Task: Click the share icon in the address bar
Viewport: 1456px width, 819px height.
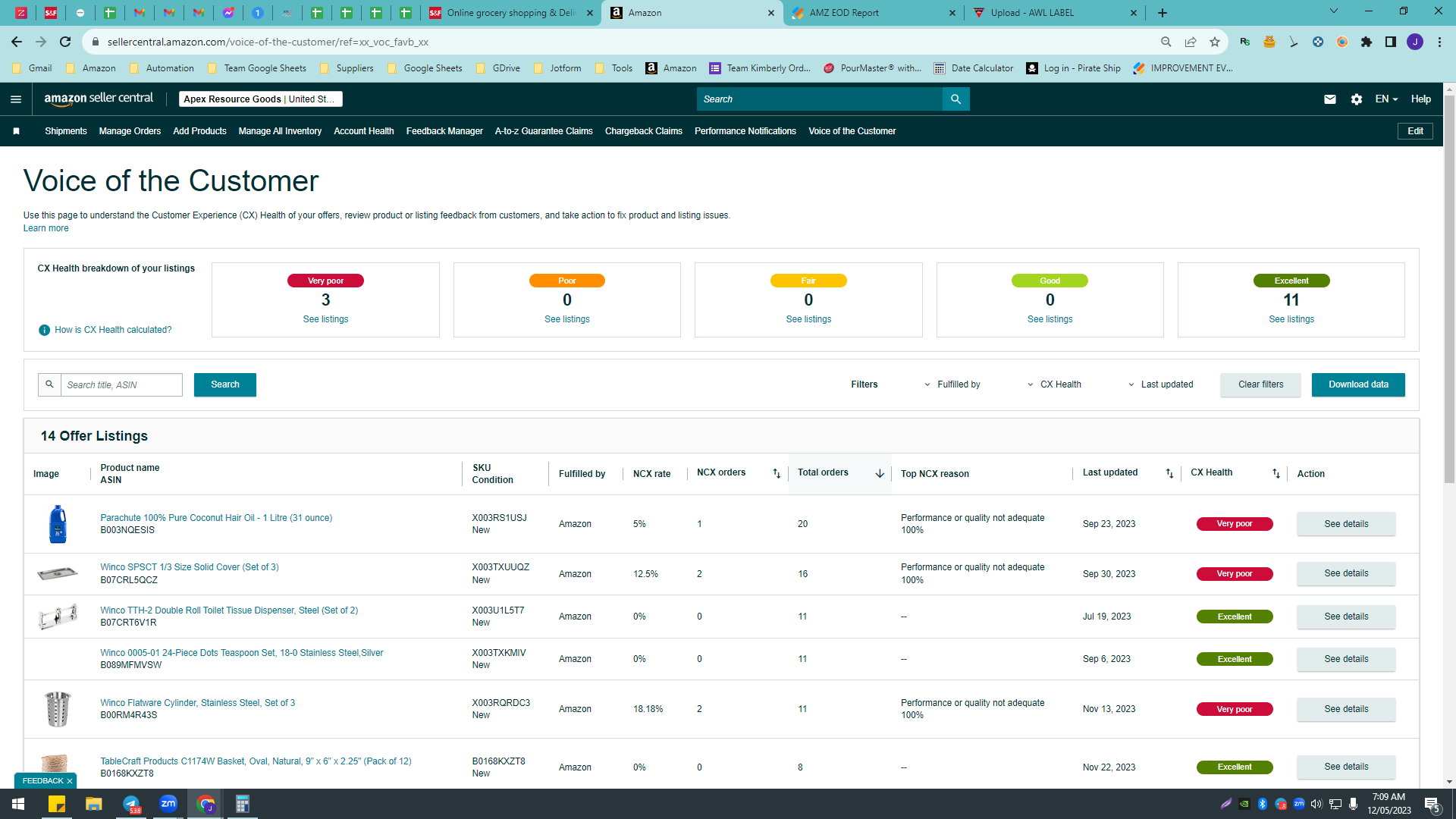Action: coord(1191,42)
